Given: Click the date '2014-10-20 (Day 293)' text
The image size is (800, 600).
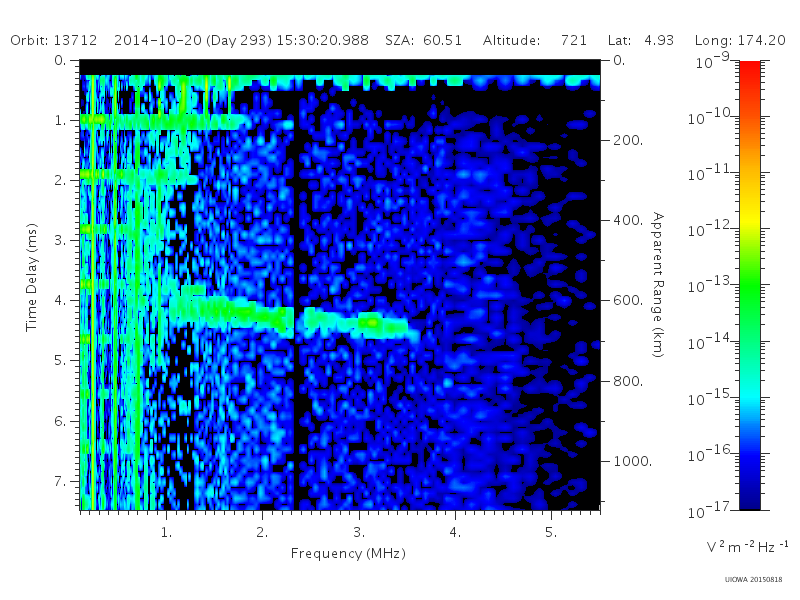Looking at the screenshot, I should [192, 40].
